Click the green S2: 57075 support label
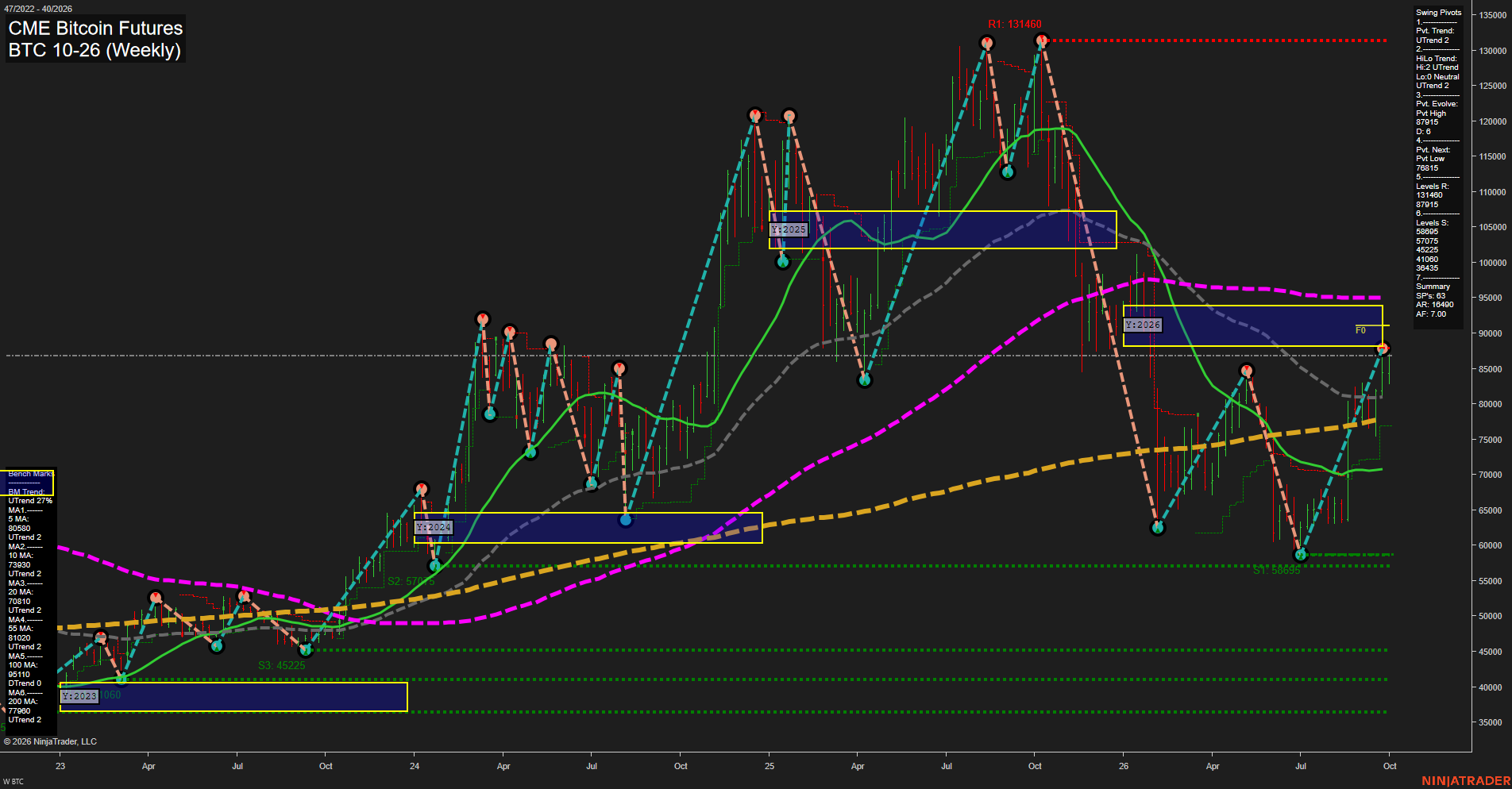Screen dimensions: 1512x789 click(x=411, y=581)
